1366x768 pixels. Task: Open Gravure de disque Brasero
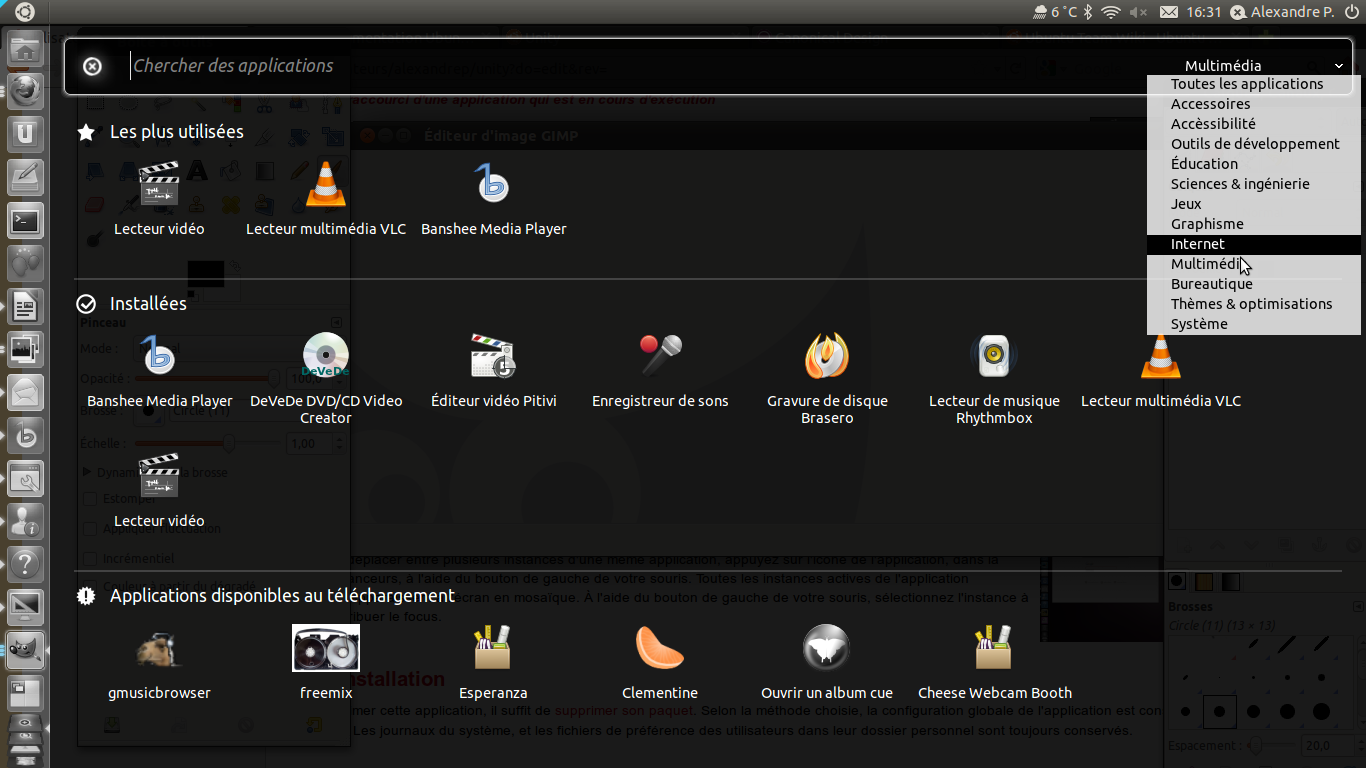827,357
